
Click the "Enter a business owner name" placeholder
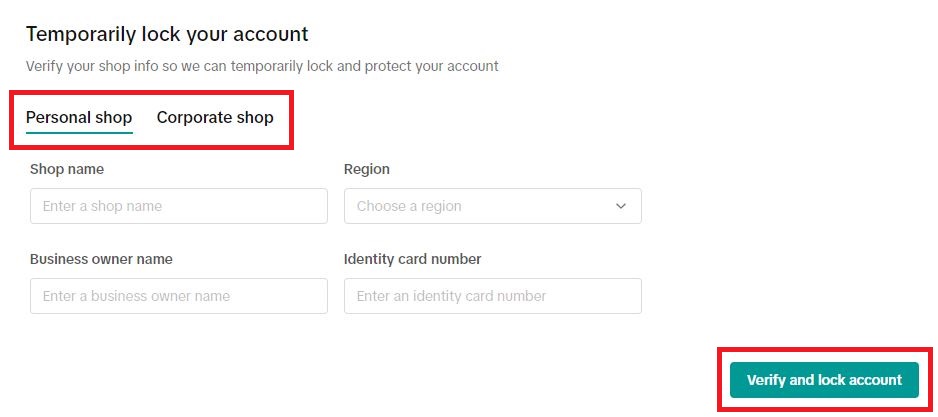pyautogui.click(x=136, y=296)
